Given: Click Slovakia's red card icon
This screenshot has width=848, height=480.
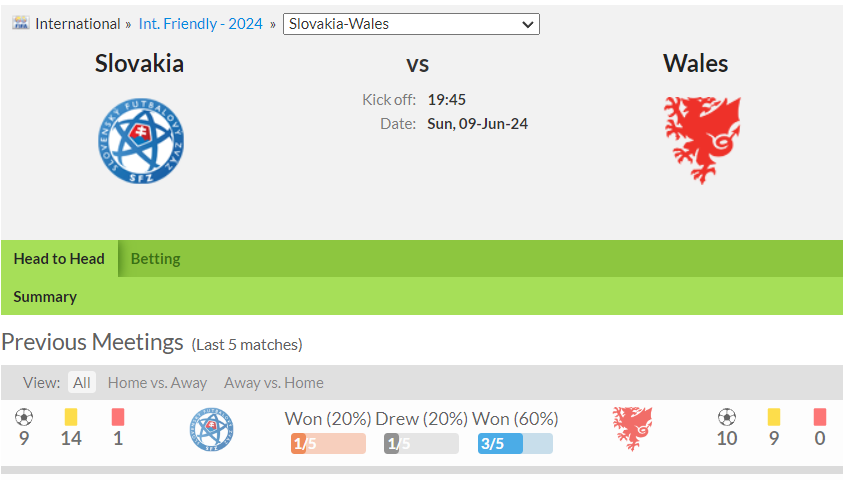Looking at the screenshot, I should coord(118,417).
